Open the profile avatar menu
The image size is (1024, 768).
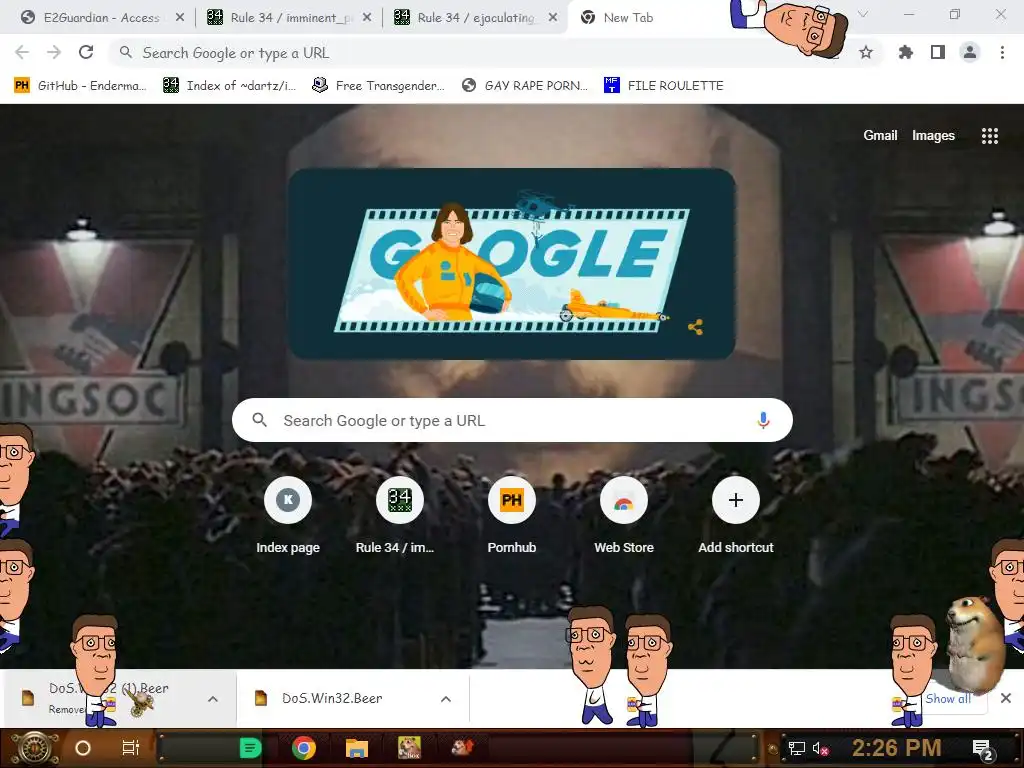(970, 52)
